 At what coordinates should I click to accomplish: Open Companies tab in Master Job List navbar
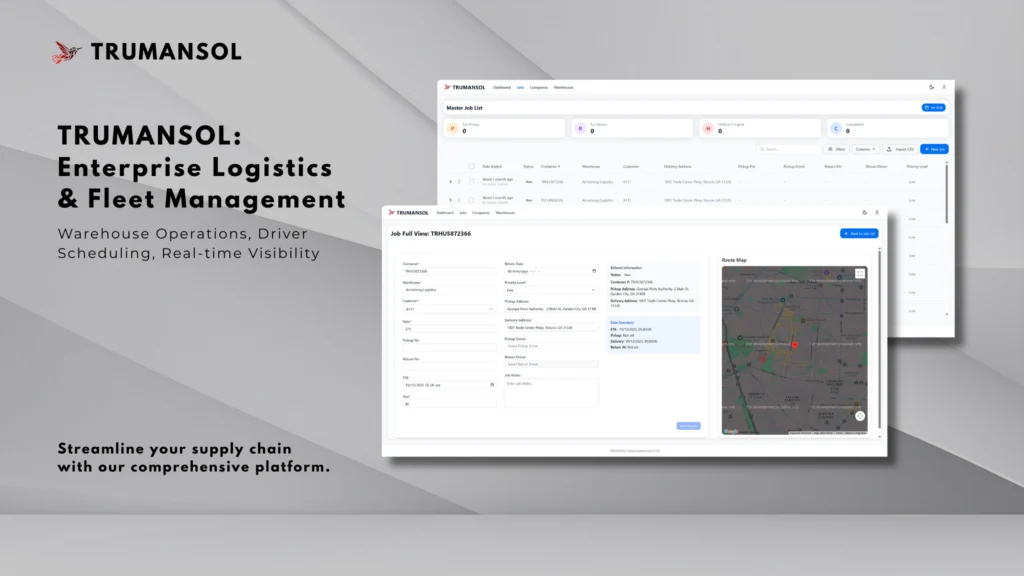(x=539, y=87)
